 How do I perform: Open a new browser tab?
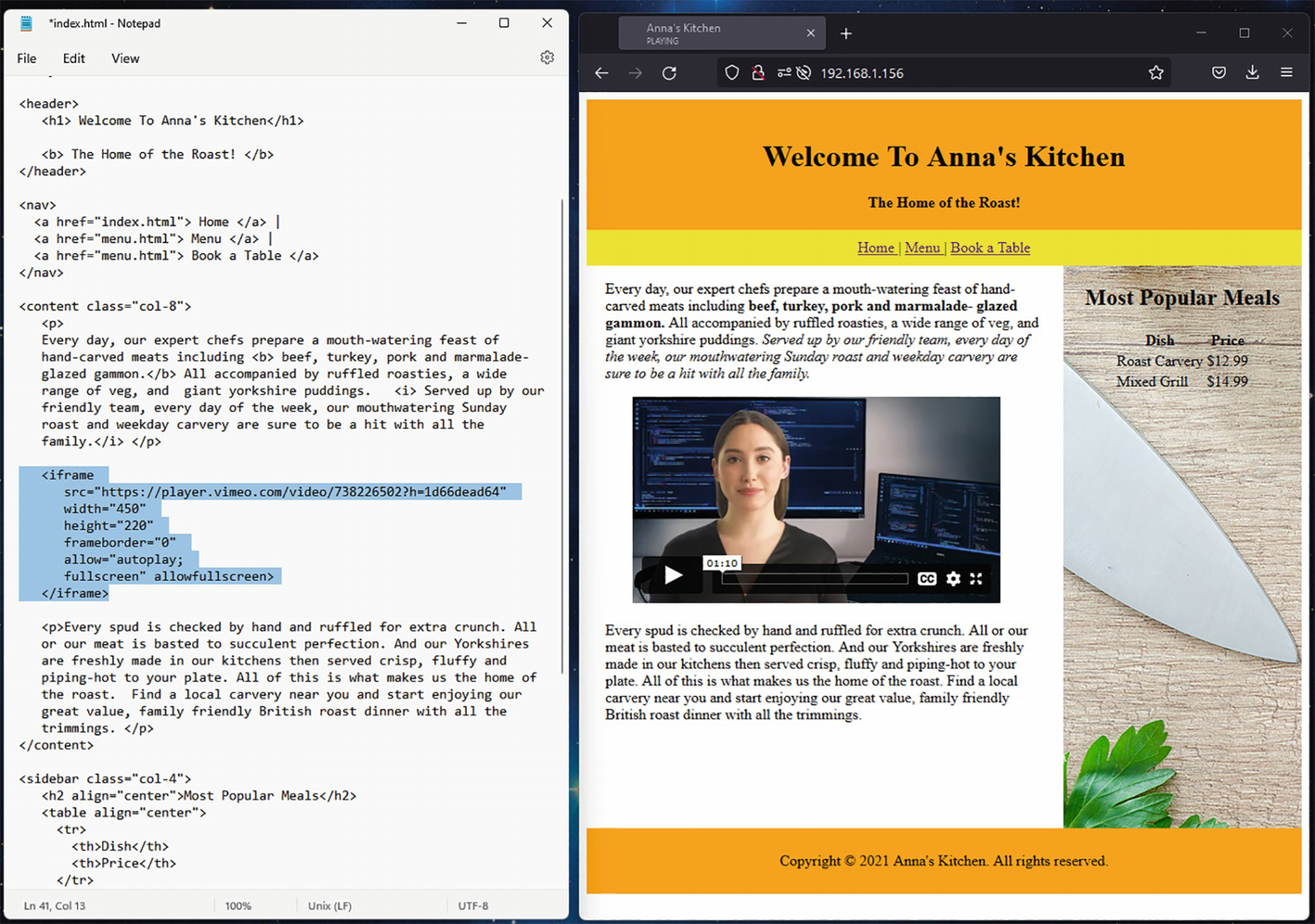tap(845, 33)
